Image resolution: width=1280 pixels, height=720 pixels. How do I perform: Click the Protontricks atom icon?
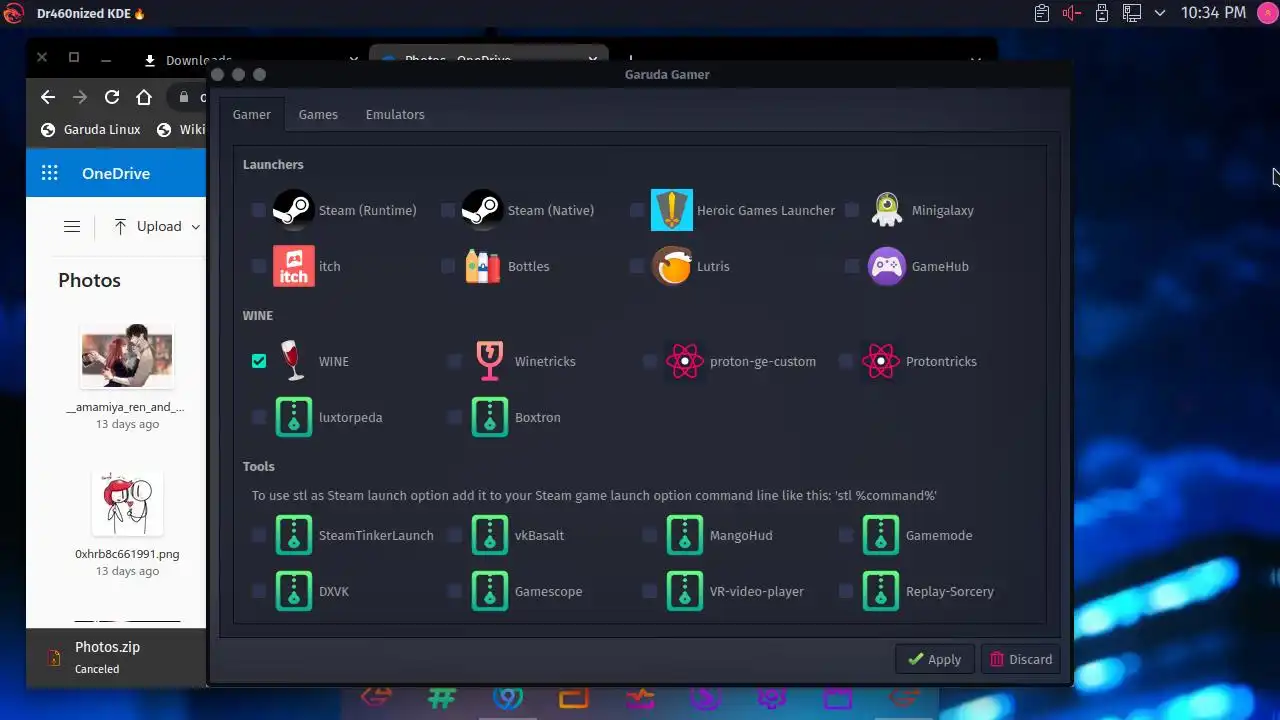pyautogui.click(x=881, y=361)
